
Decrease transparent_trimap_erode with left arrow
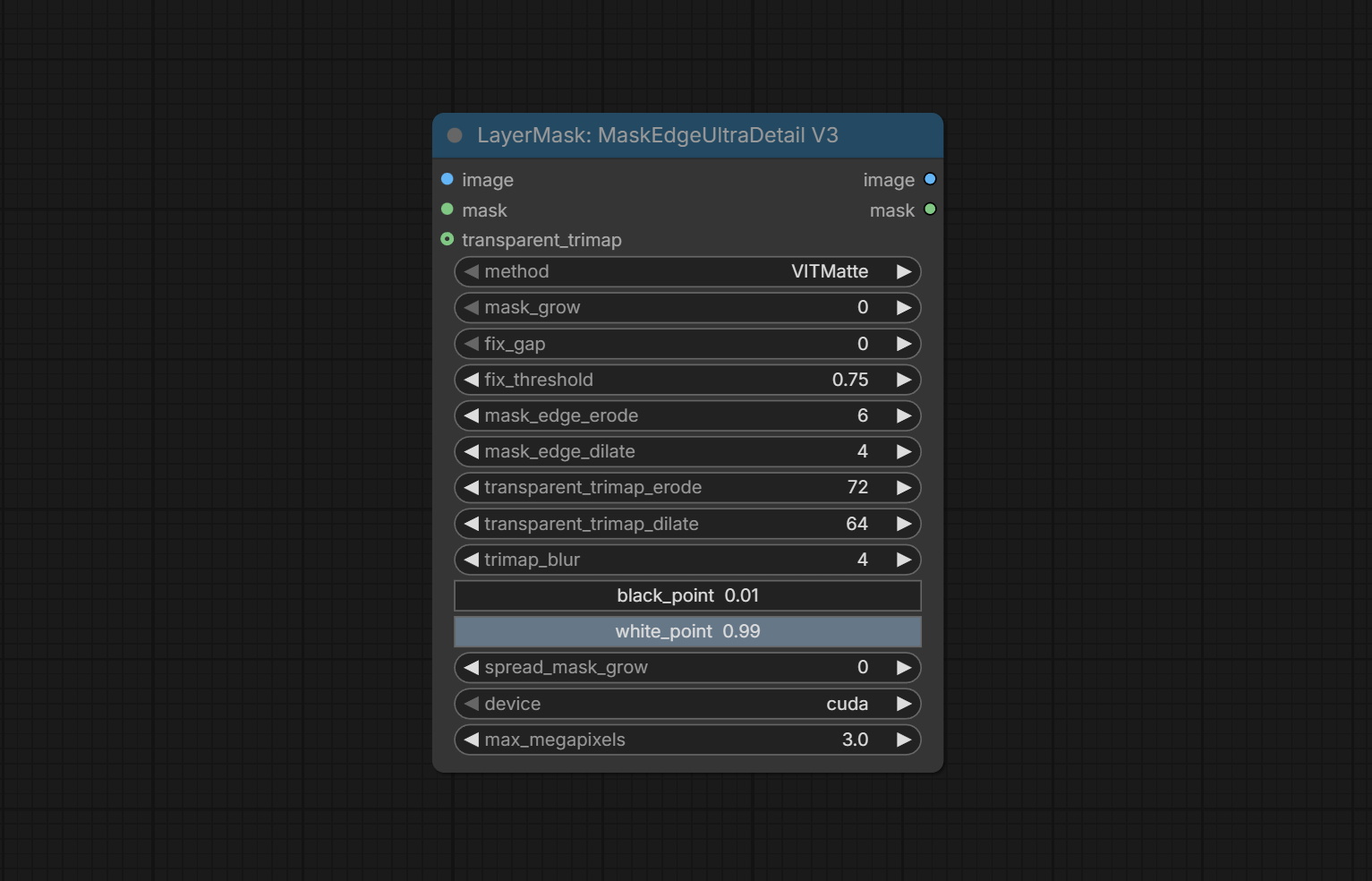472,488
